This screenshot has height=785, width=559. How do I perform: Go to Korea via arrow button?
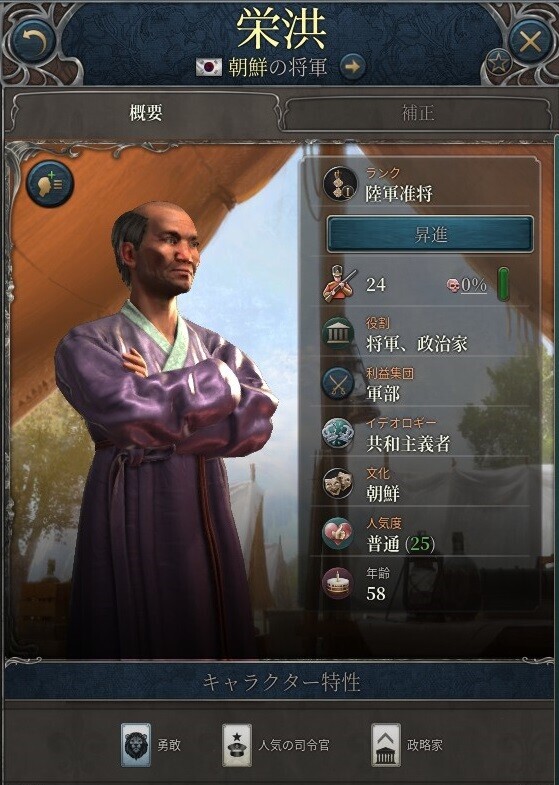(x=352, y=67)
